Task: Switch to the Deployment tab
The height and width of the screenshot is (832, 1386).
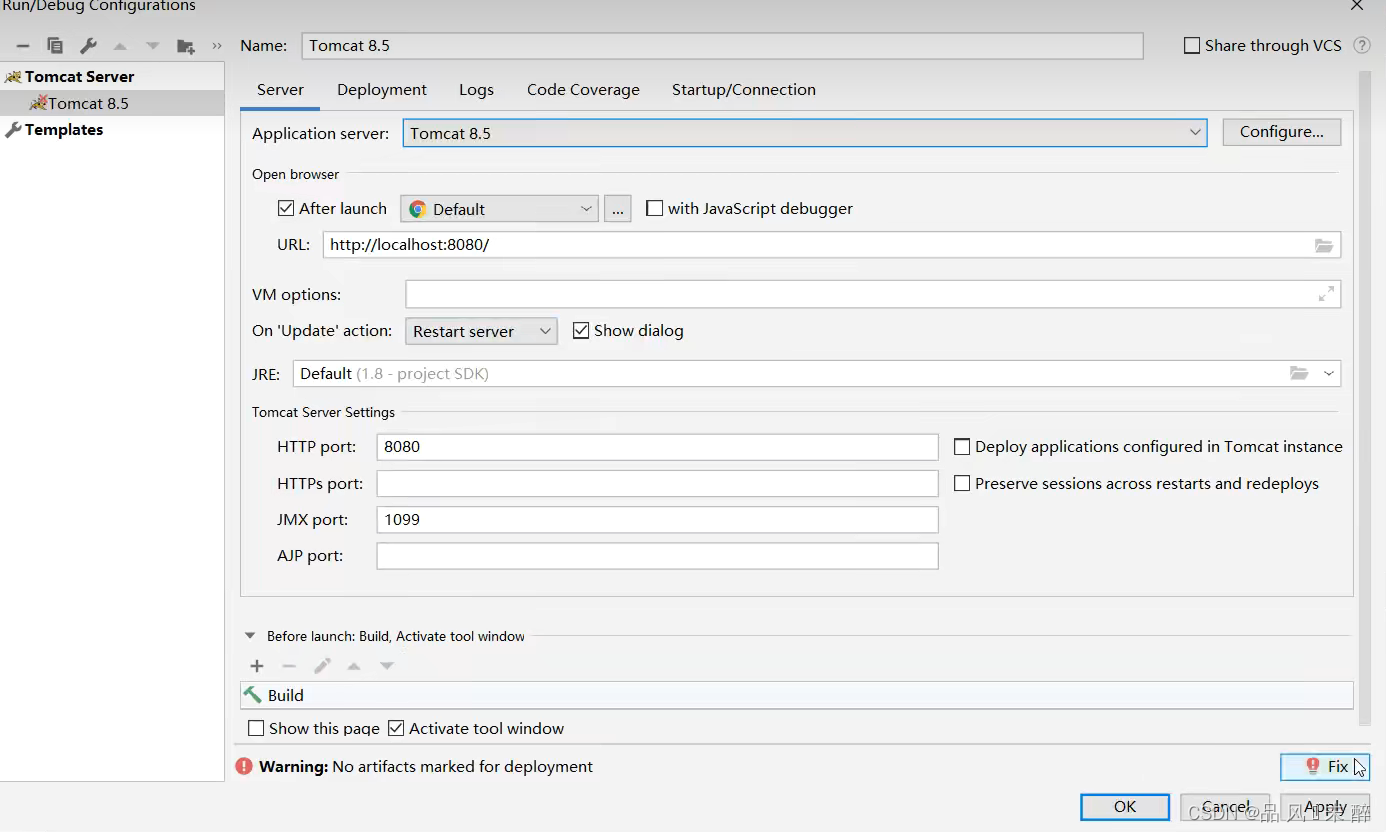Action: (x=382, y=89)
